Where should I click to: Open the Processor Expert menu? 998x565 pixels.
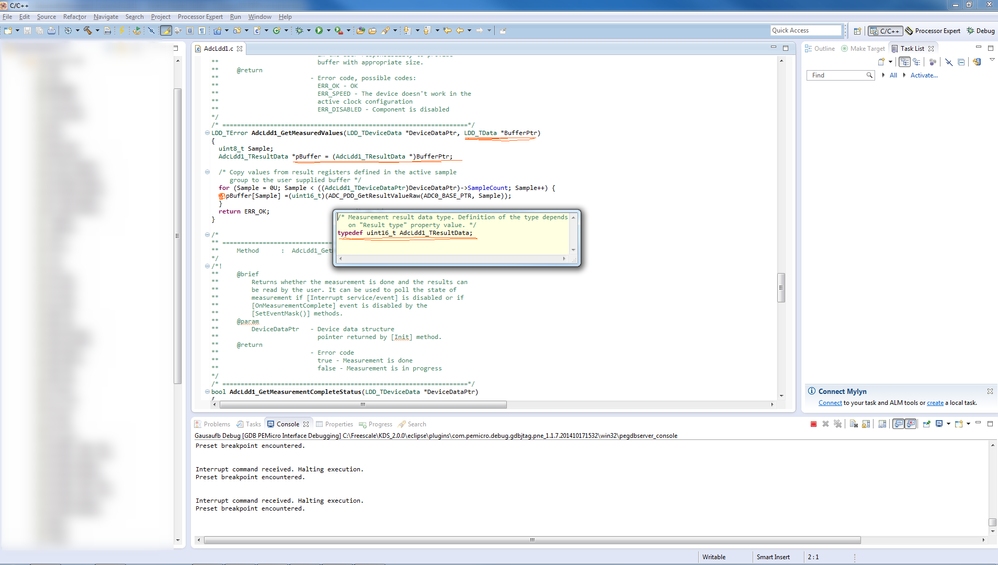click(x=200, y=17)
